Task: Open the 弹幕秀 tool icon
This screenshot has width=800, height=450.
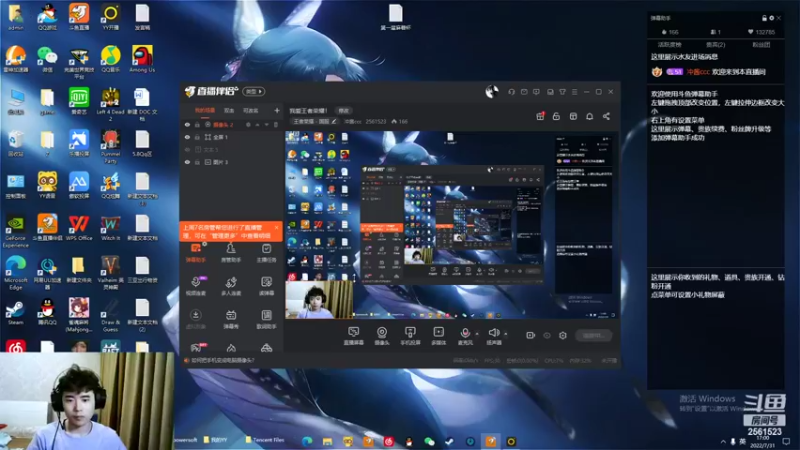Action: (231, 319)
